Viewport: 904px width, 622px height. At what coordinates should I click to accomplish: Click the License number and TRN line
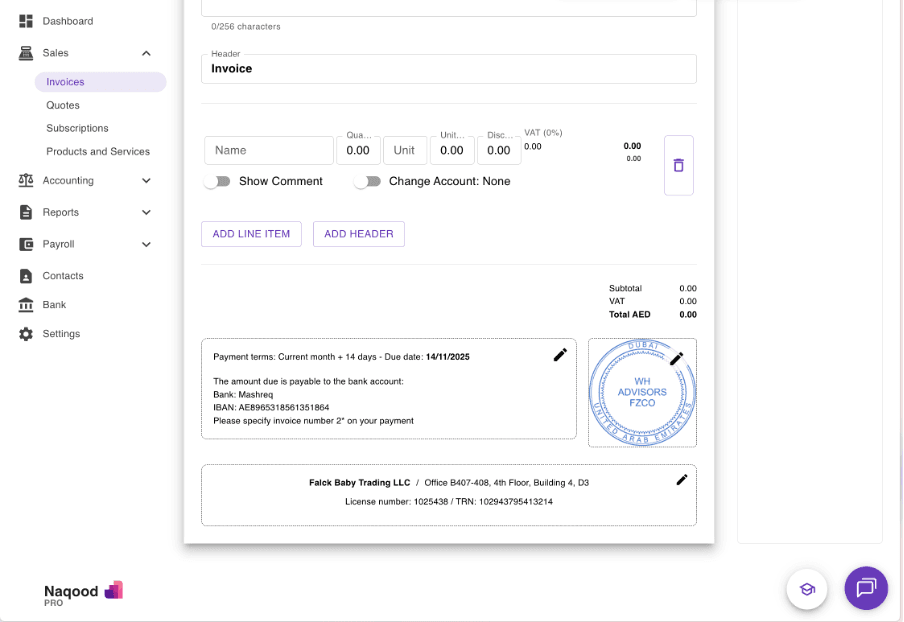(449, 502)
